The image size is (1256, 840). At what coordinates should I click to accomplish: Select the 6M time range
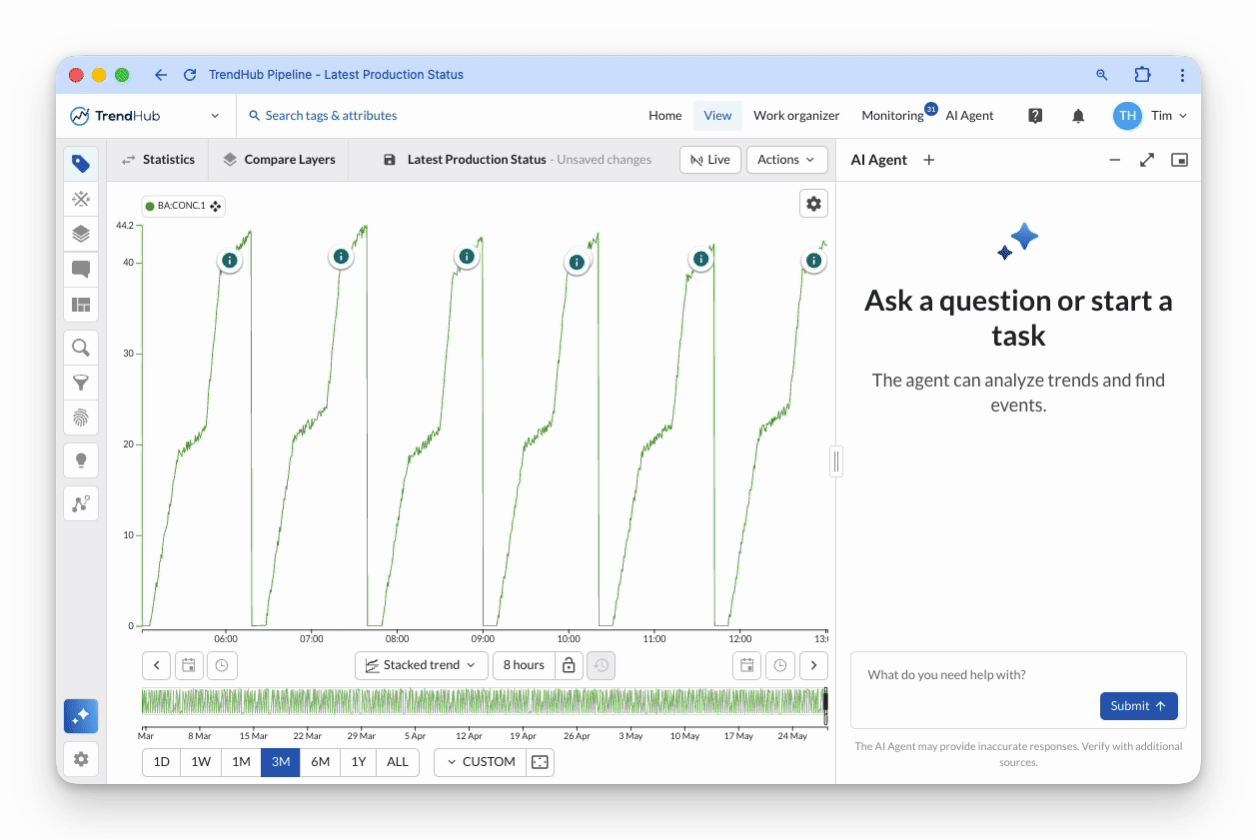[x=320, y=762]
